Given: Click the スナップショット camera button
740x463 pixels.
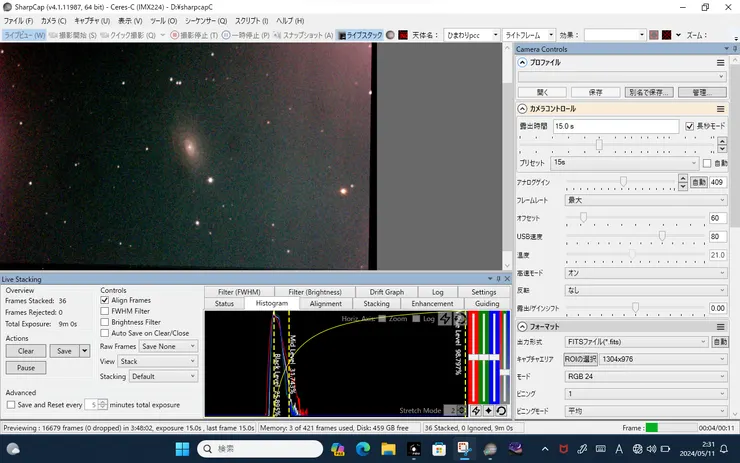Looking at the screenshot, I should click(x=302, y=35).
